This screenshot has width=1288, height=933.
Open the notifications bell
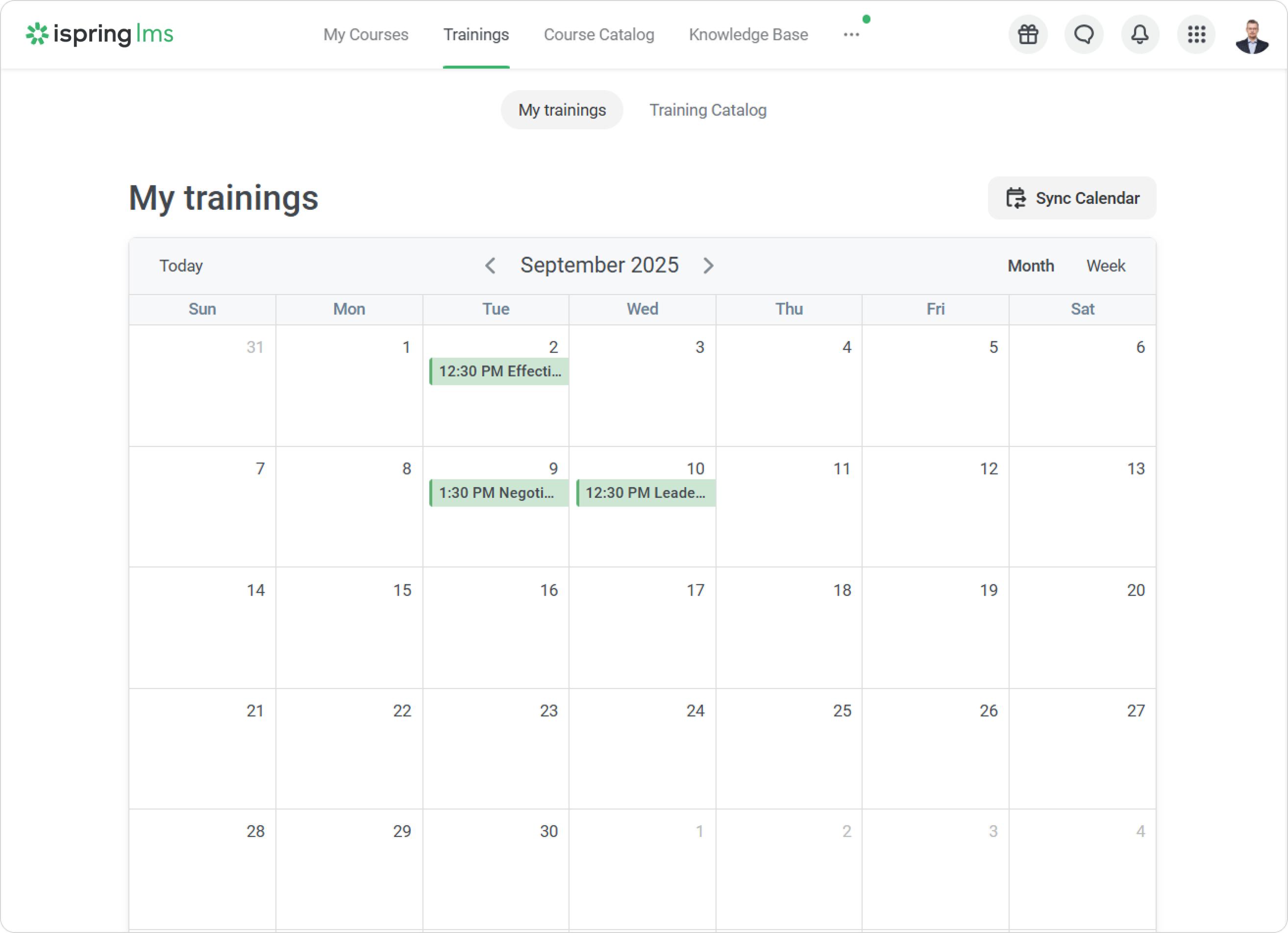pos(1140,35)
